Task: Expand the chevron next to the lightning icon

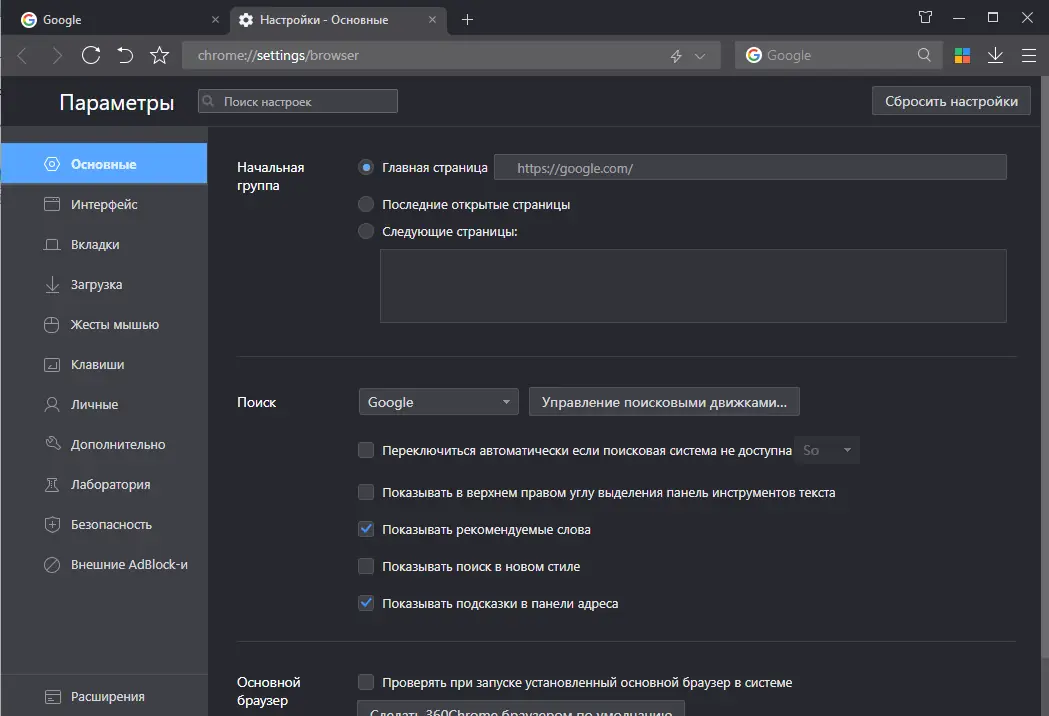Action: [x=700, y=56]
